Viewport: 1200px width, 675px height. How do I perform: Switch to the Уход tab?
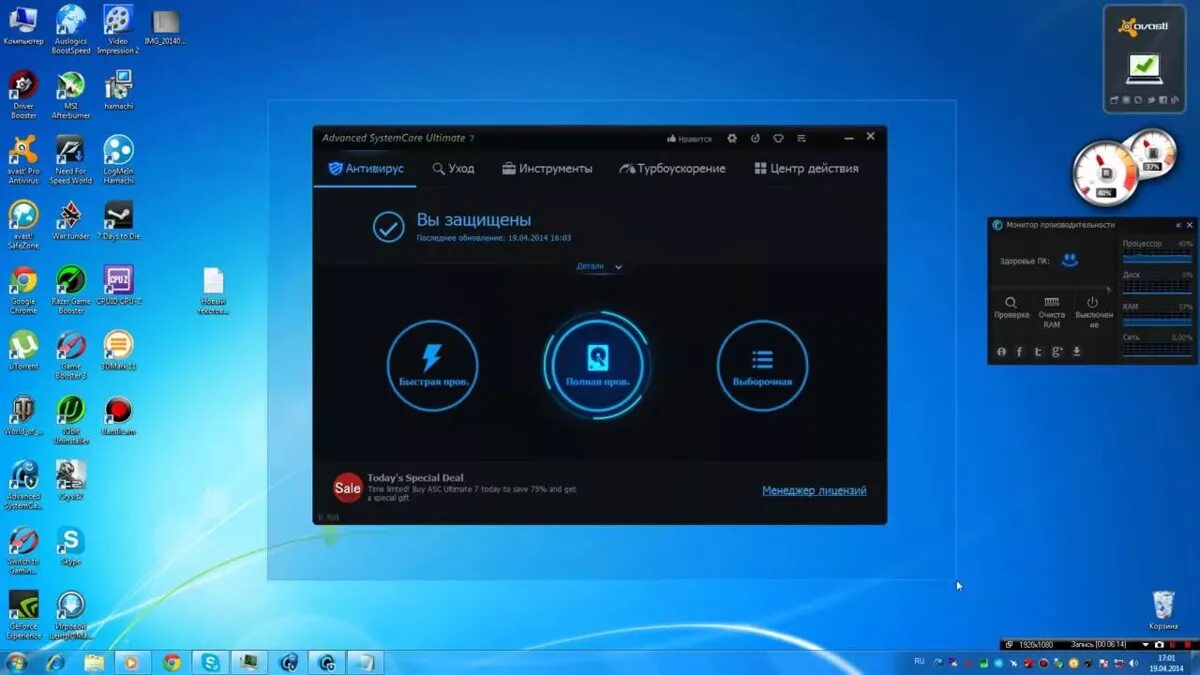453,169
